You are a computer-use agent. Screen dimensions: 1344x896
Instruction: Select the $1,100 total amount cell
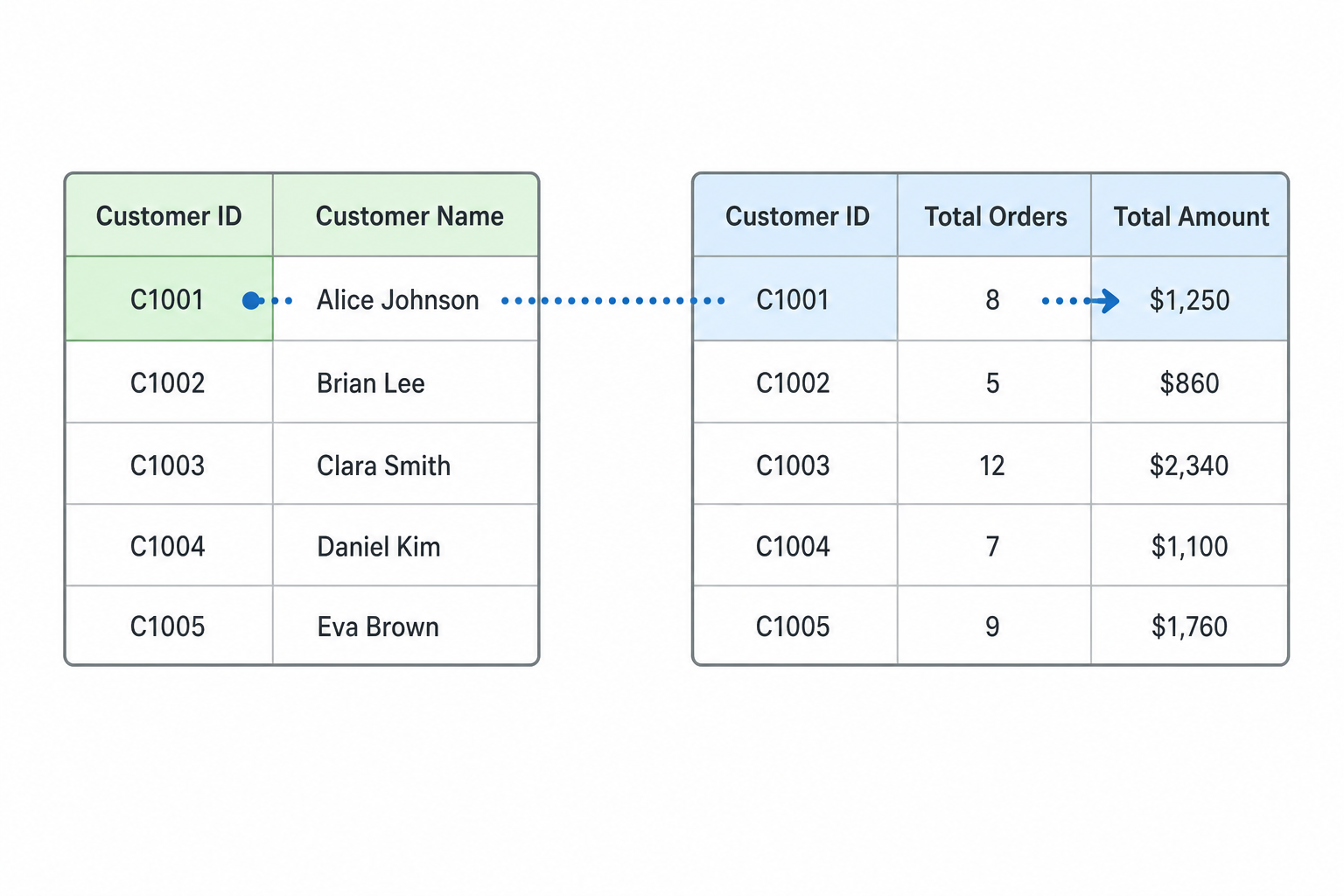[1189, 545]
